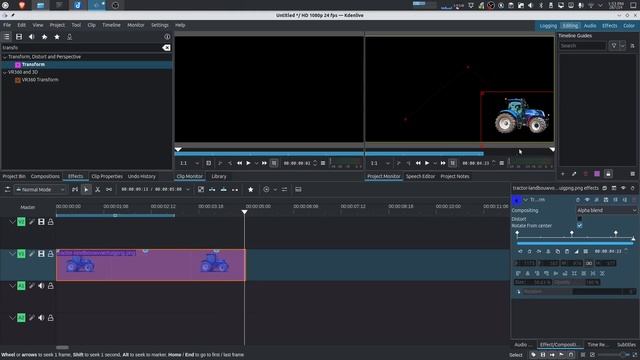Switch to the Color workspace layout
640x360 pixels.
click(x=629, y=26)
